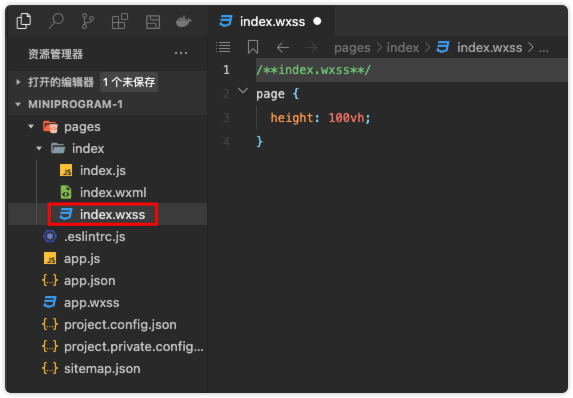Click the JS icon beside index.js

pyautogui.click(x=66, y=170)
